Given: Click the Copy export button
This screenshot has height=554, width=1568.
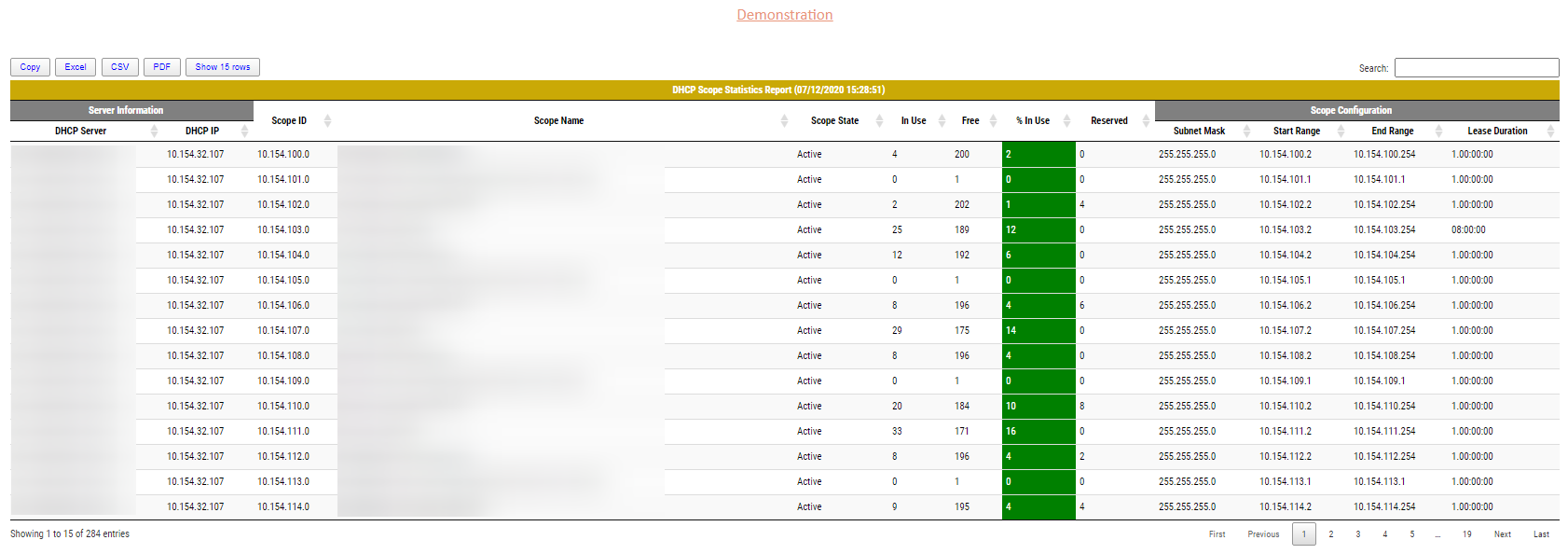Looking at the screenshot, I should tap(30, 67).
